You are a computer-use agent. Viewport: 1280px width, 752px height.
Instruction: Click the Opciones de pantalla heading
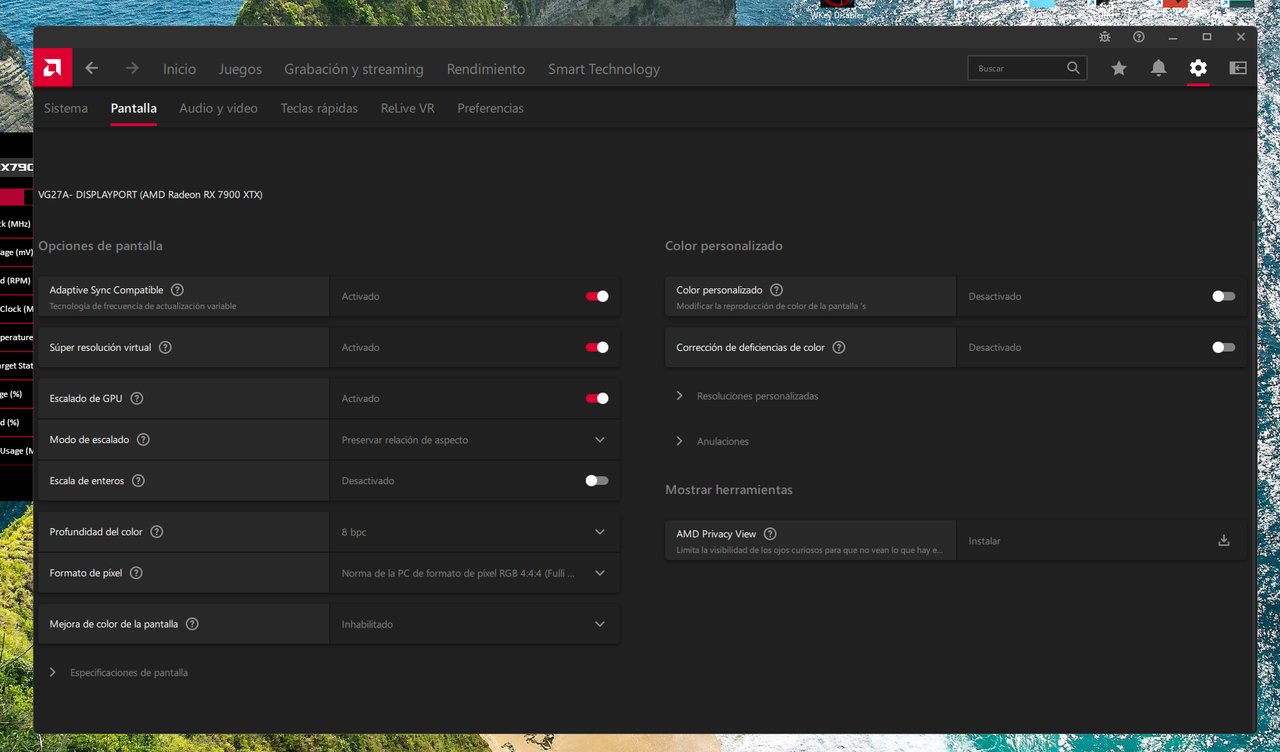coord(100,246)
